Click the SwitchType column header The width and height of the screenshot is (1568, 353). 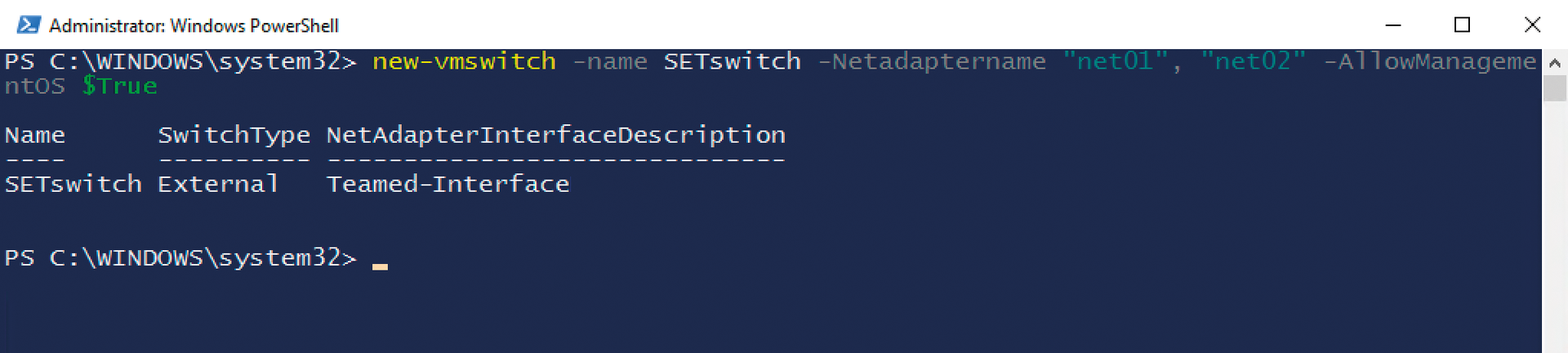(234, 135)
